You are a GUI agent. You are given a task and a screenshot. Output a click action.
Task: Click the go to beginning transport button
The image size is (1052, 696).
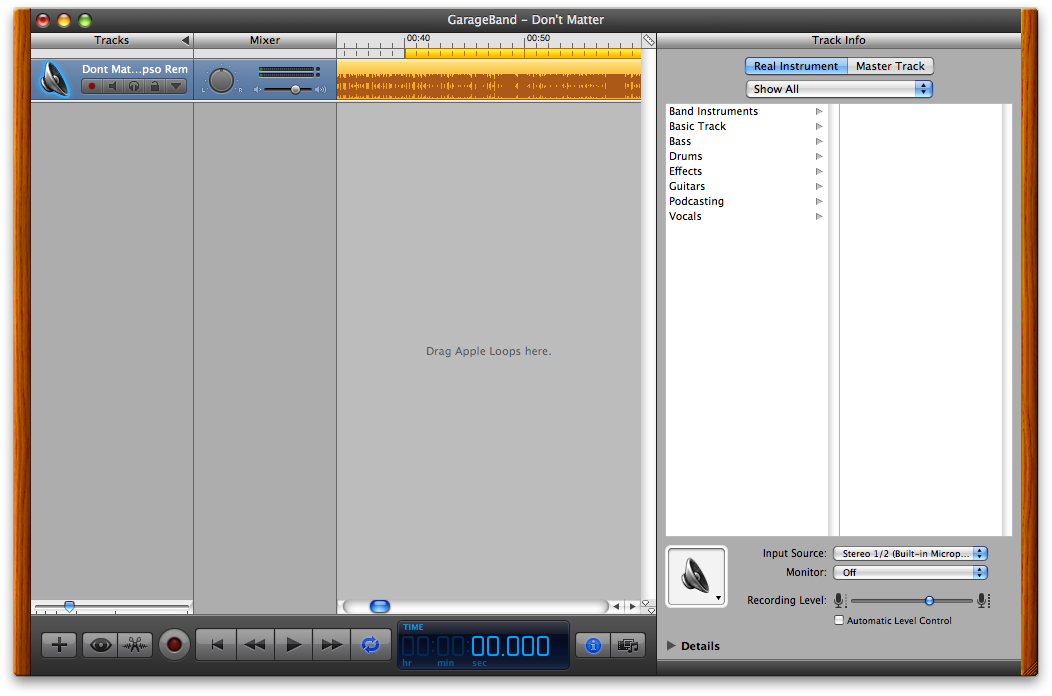(x=216, y=645)
